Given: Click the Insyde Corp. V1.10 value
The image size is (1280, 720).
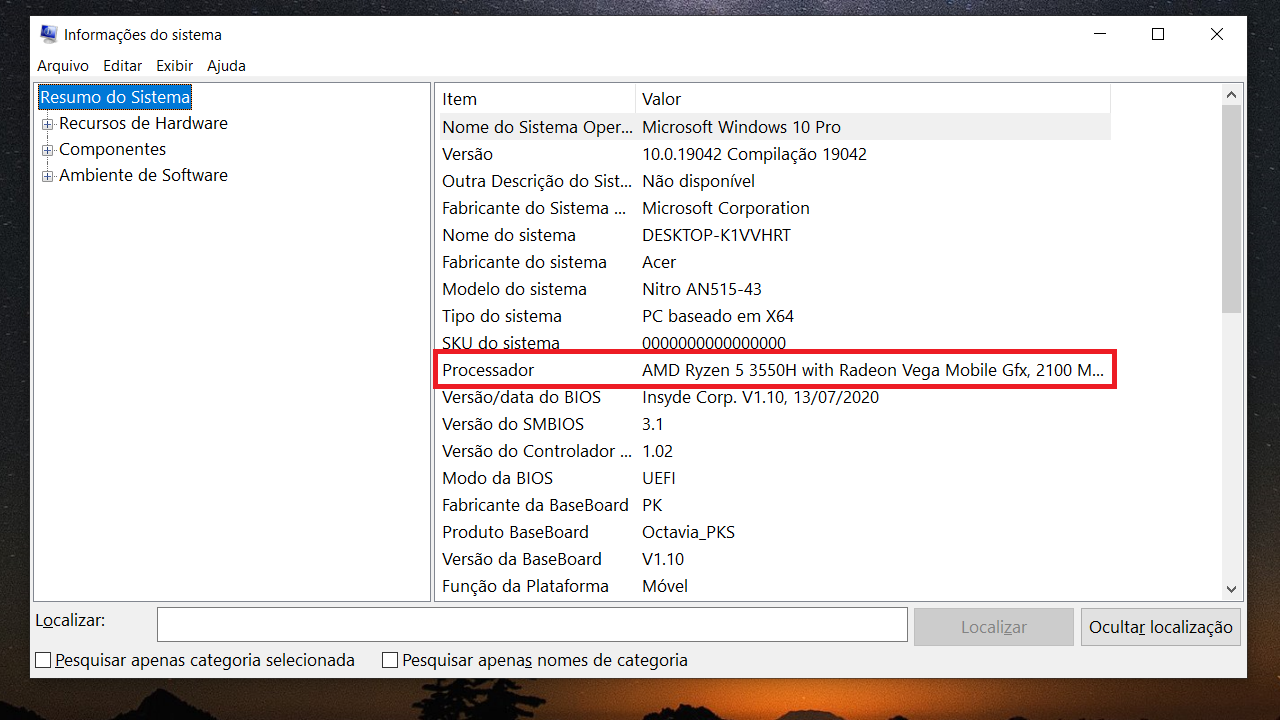Looking at the screenshot, I should [760, 397].
